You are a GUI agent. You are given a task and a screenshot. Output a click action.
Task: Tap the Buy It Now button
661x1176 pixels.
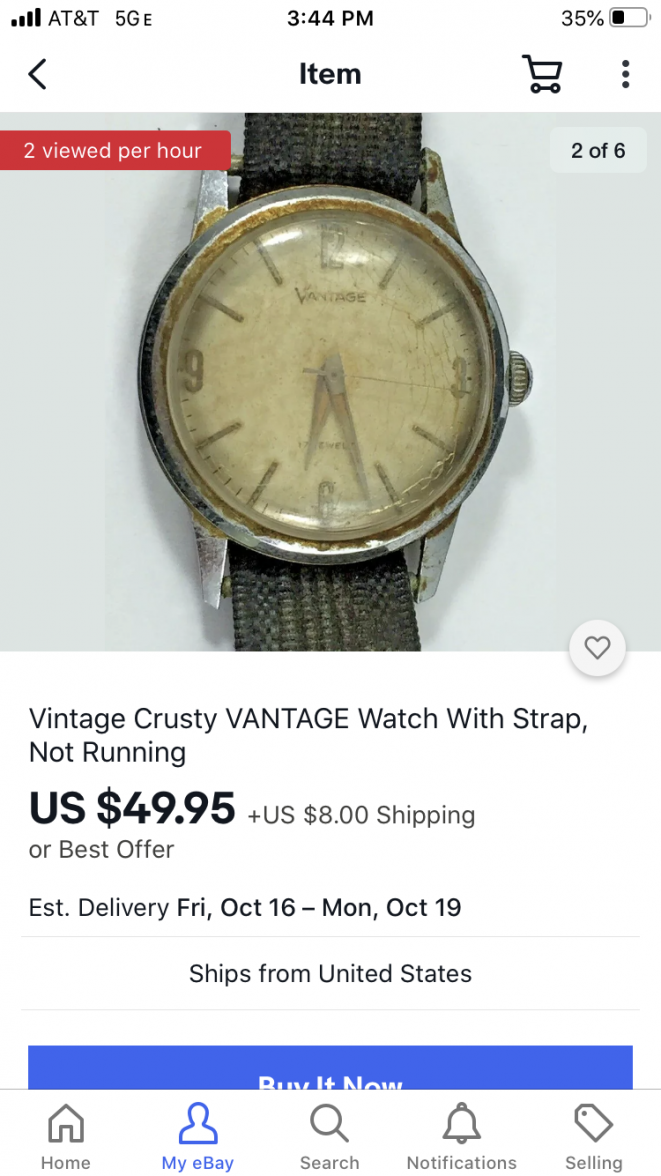pos(330,1068)
